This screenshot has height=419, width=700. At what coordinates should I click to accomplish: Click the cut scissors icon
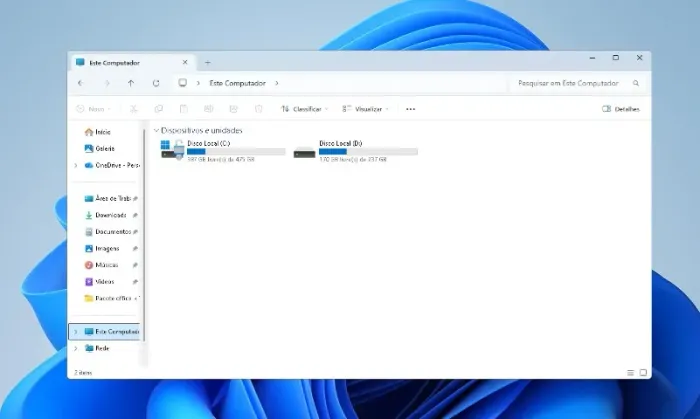[x=133, y=109]
